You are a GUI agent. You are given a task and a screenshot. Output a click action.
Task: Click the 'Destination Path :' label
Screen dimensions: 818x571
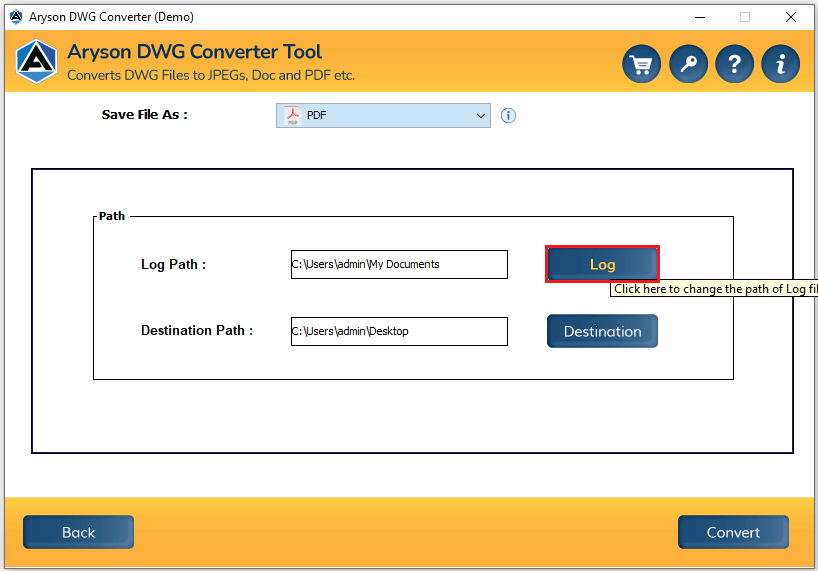point(197,331)
